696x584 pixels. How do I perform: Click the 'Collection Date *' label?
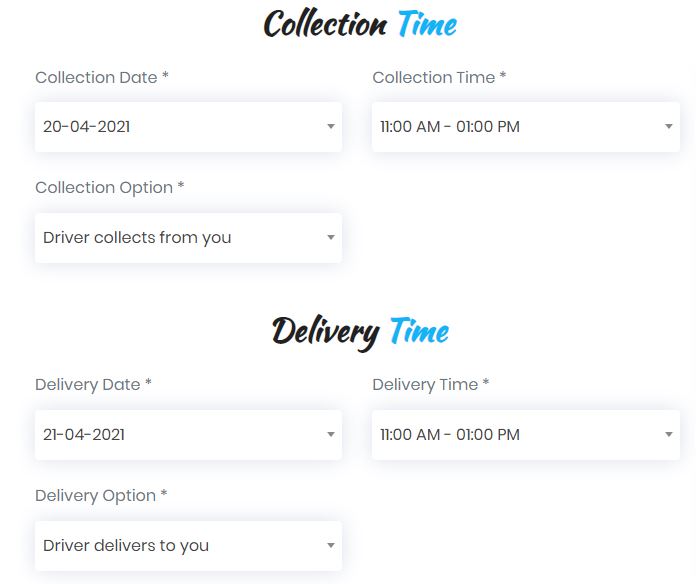point(102,77)
